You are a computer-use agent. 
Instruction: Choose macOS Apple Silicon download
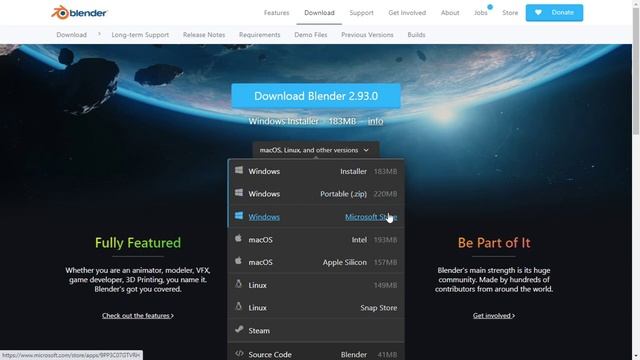(x=316, y=262)
